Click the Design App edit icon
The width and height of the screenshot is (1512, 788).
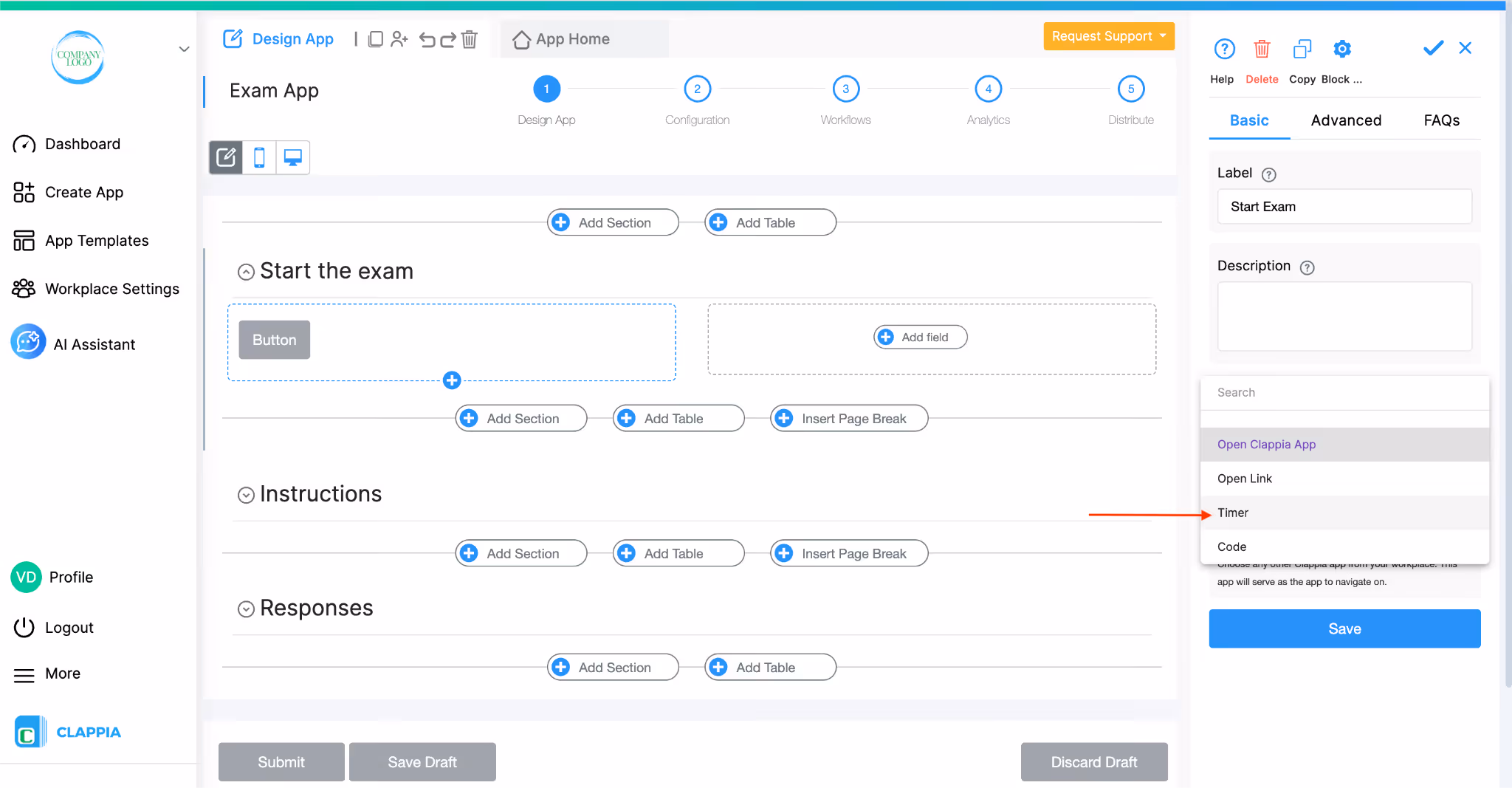click(x=233, y=38)
